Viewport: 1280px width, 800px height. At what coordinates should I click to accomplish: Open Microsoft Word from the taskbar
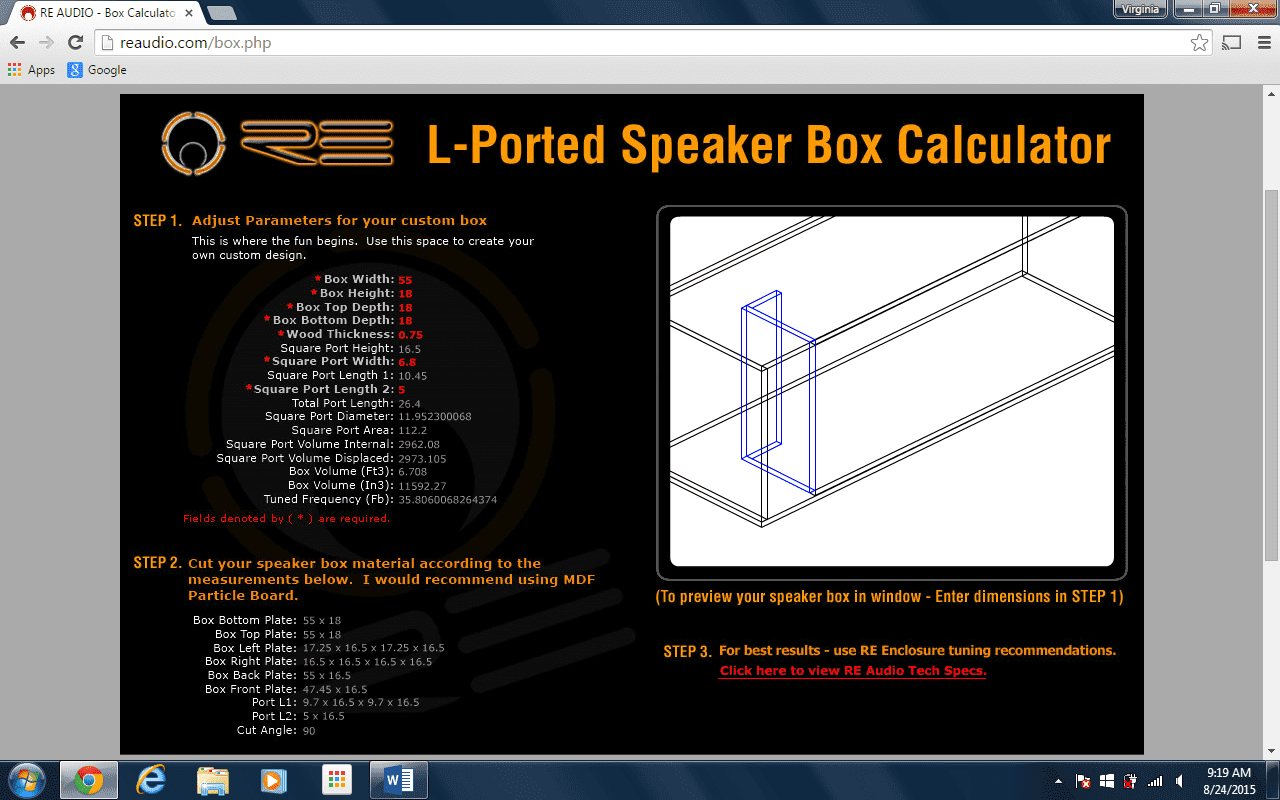pyautogui.click(x=398, y=780)
